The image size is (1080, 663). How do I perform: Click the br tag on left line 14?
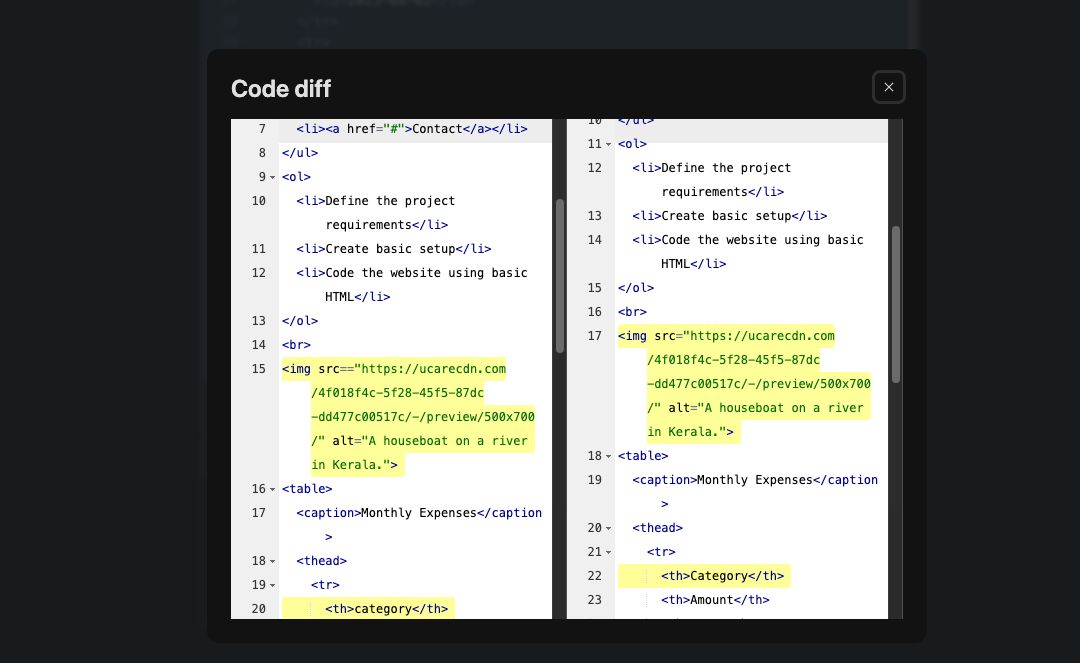tap(296, 345)
